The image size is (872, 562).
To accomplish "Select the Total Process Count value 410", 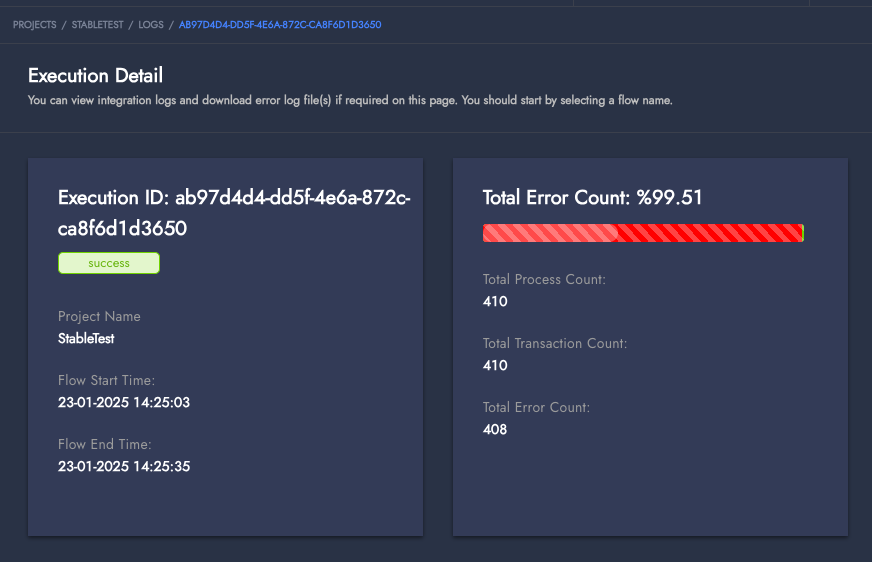I will [495, 302].
